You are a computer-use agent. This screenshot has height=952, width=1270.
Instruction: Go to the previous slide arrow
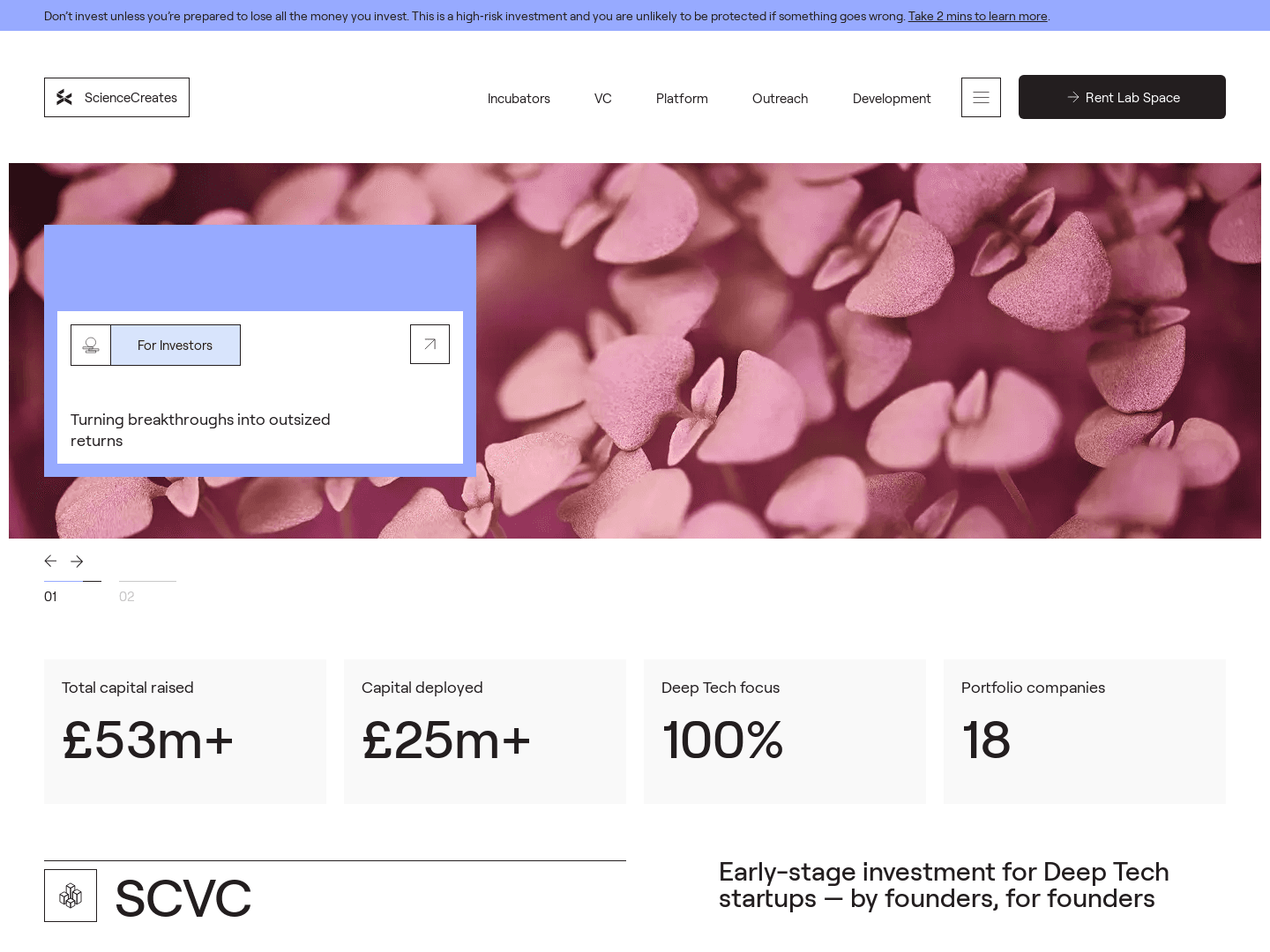tap(51, 561)
